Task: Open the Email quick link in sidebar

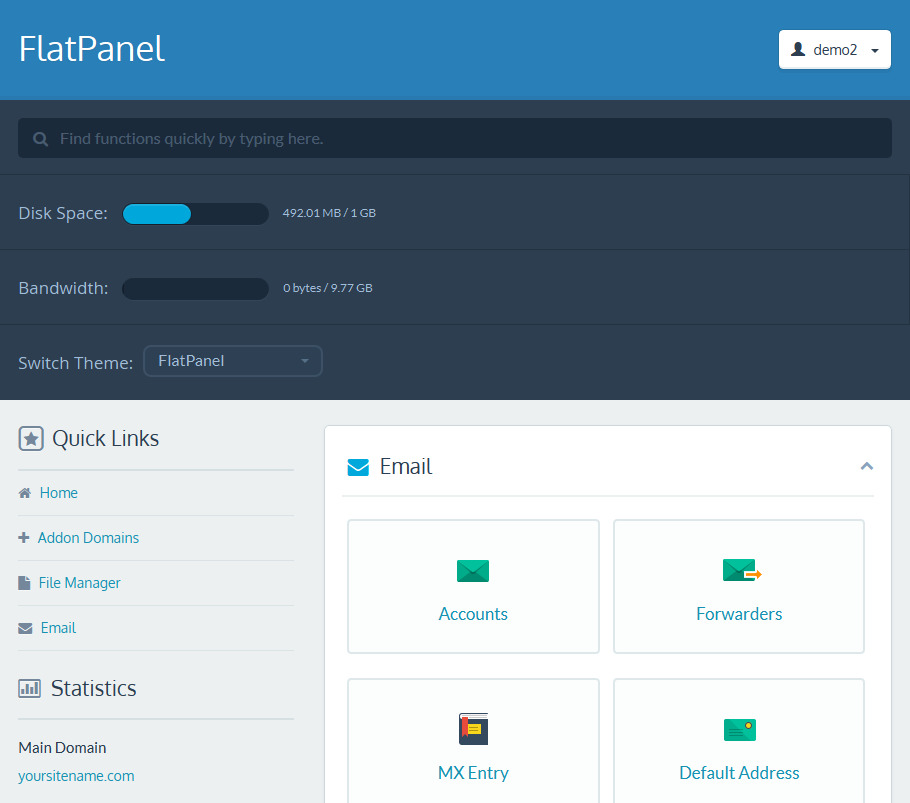Action: click(x=58, y=628)
